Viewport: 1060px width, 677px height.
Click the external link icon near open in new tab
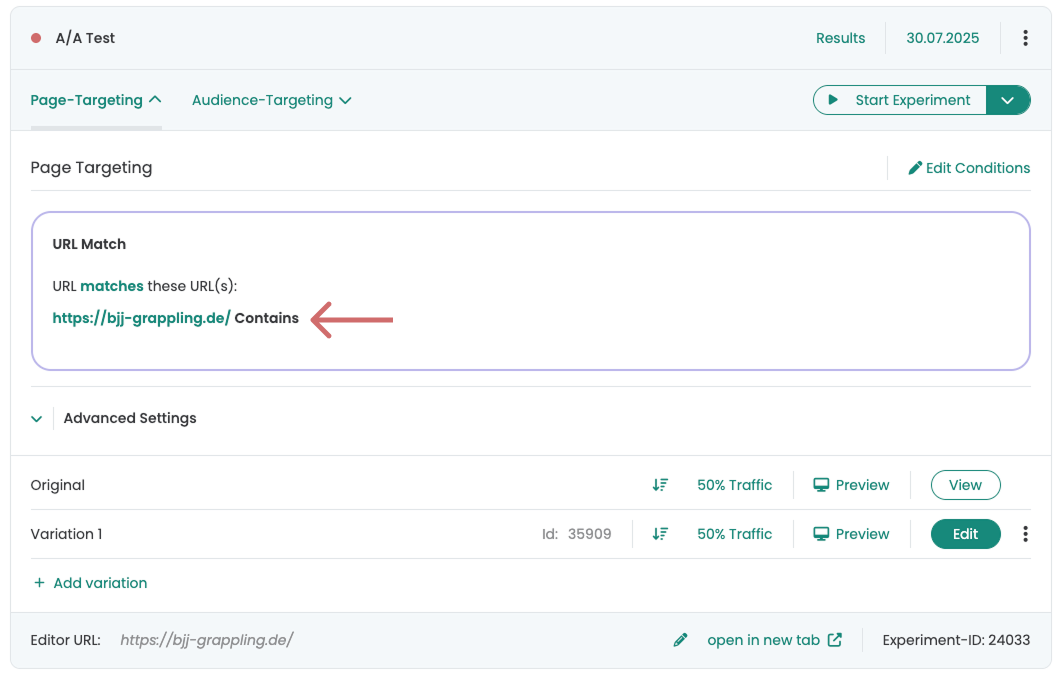[x=834, y=640]
